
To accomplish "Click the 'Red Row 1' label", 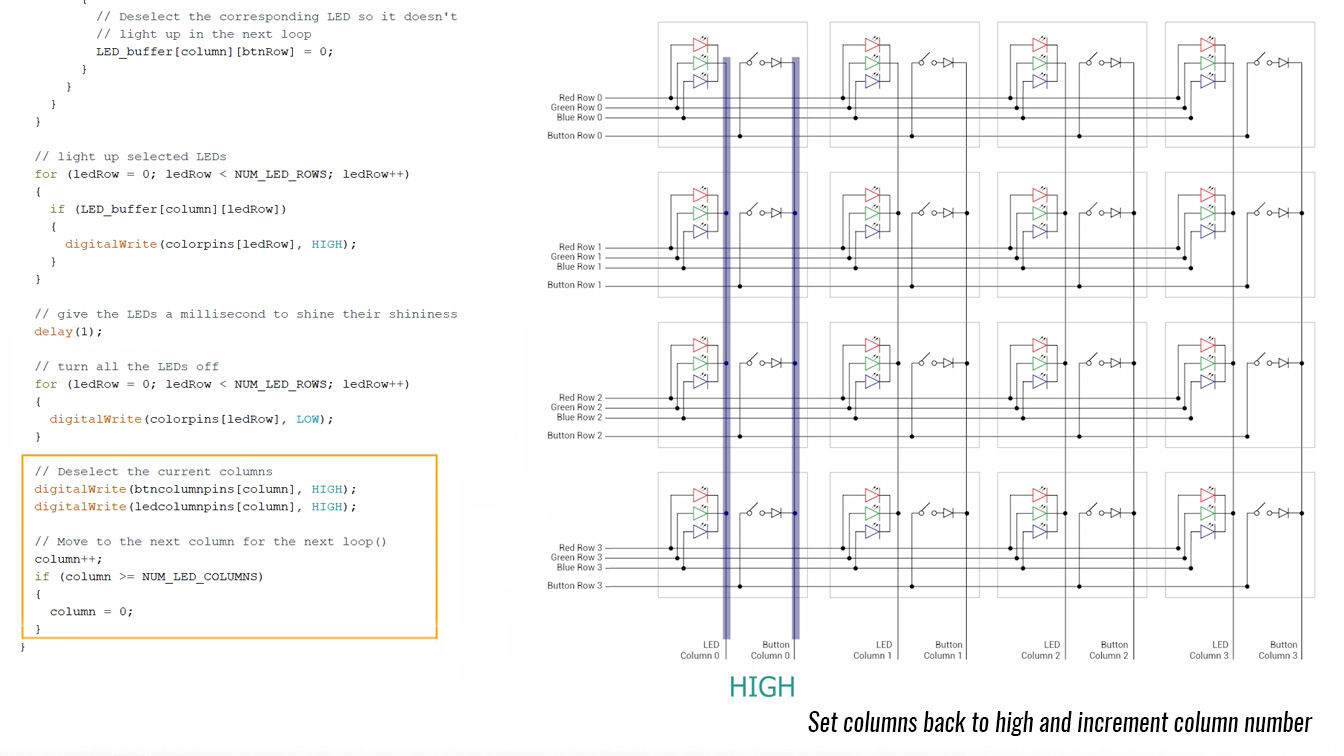I will [x=580, y=247].
